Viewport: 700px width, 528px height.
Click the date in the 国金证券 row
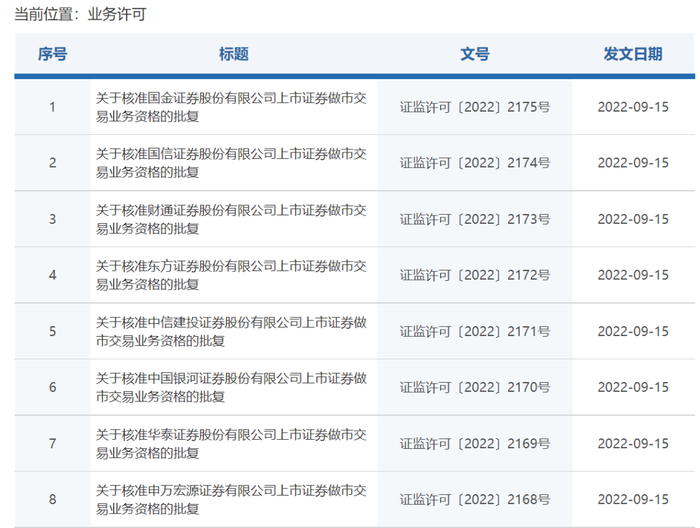pyautogui.click(x=633, y=107)
